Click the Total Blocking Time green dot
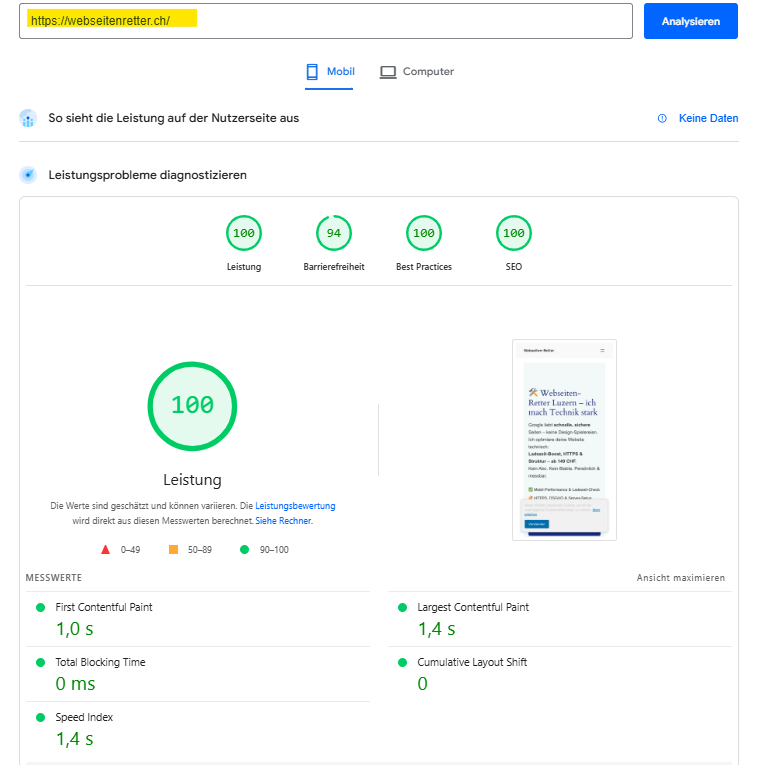This screenshot has height=765, width=775. point(41,662)
